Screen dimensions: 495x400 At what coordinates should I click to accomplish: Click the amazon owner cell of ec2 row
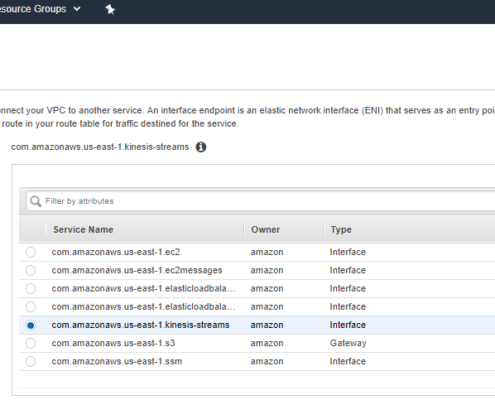(x=267, y=252)
